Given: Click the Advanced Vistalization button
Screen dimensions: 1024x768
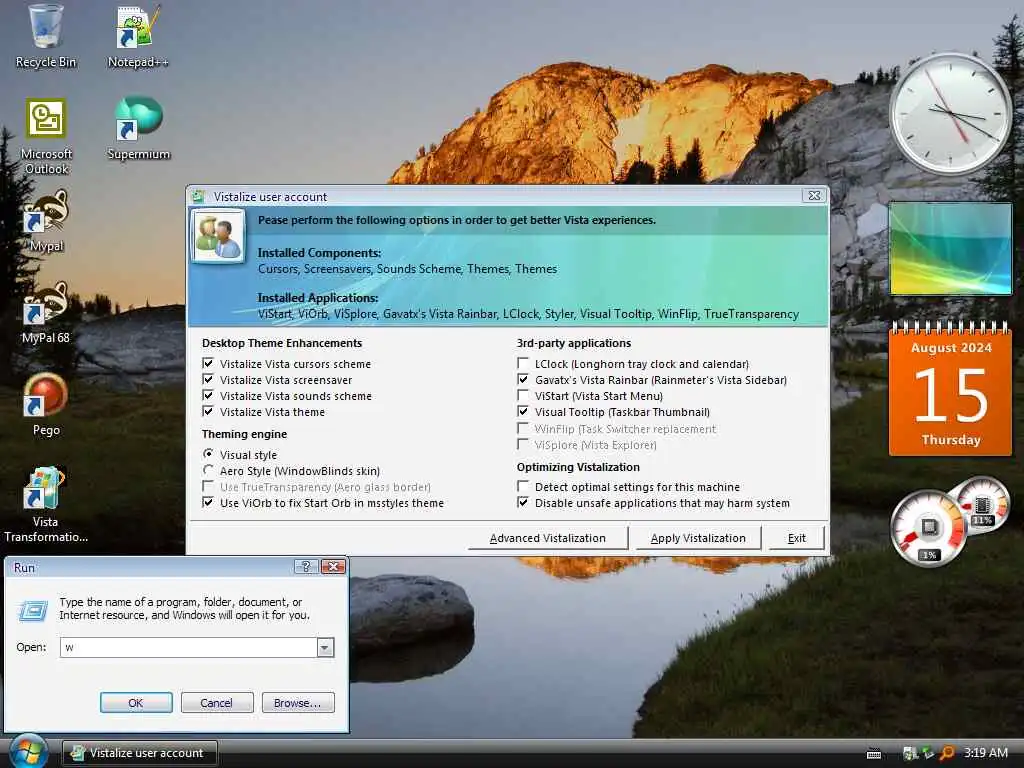Looking at the screenshot, I should point(548,538).
